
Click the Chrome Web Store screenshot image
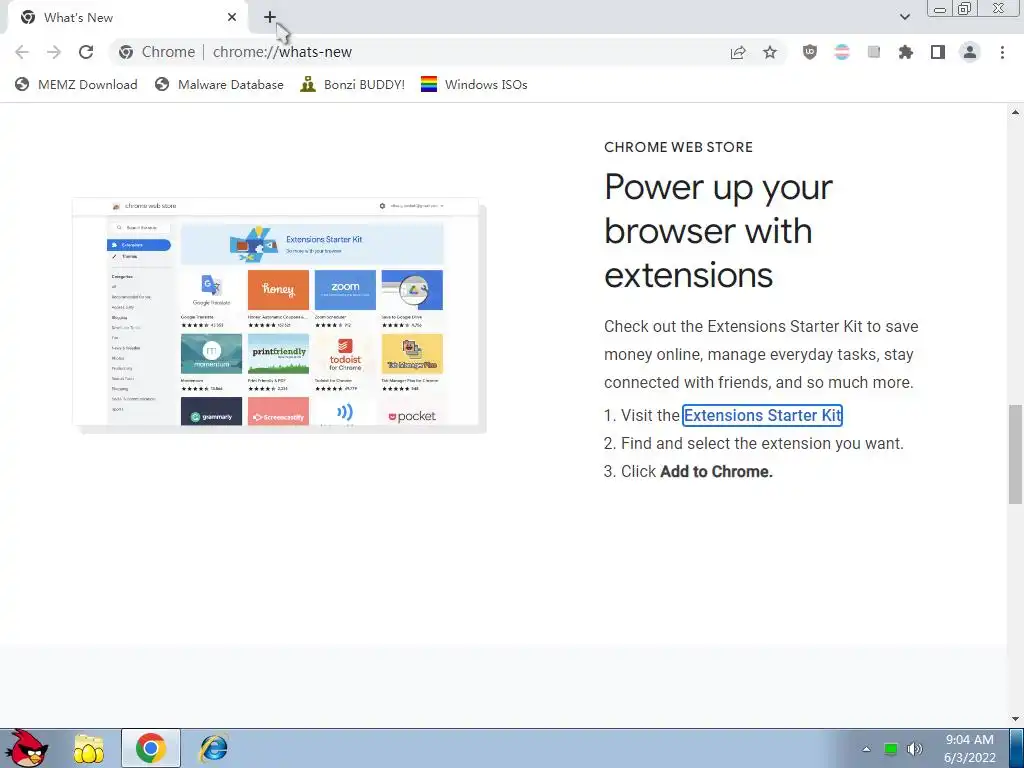[x=279, y=314]
